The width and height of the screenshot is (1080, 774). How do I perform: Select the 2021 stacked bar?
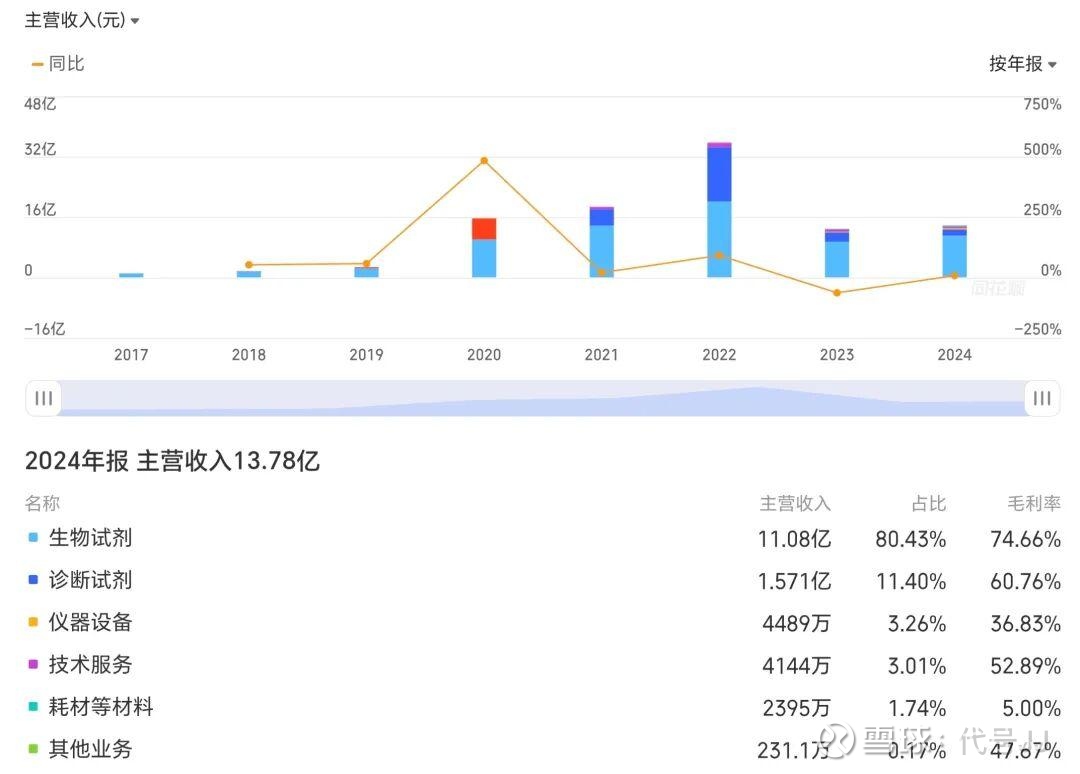coord(601,242)
